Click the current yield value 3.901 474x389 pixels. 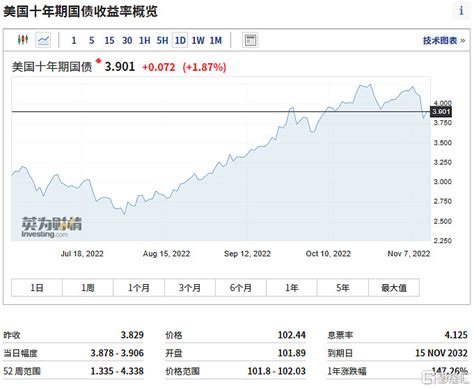coord(120,67)
